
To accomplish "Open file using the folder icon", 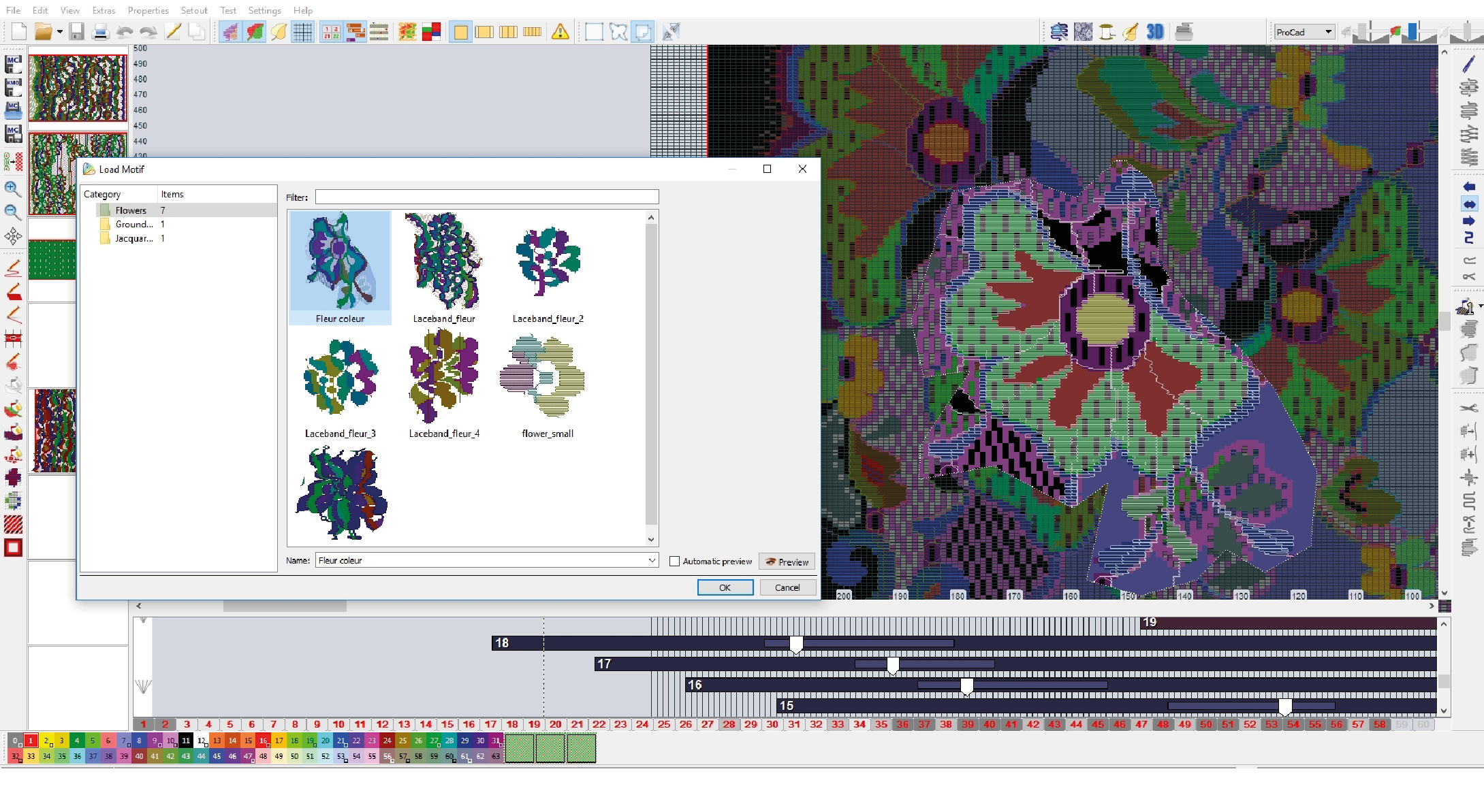I will point(43,31).
